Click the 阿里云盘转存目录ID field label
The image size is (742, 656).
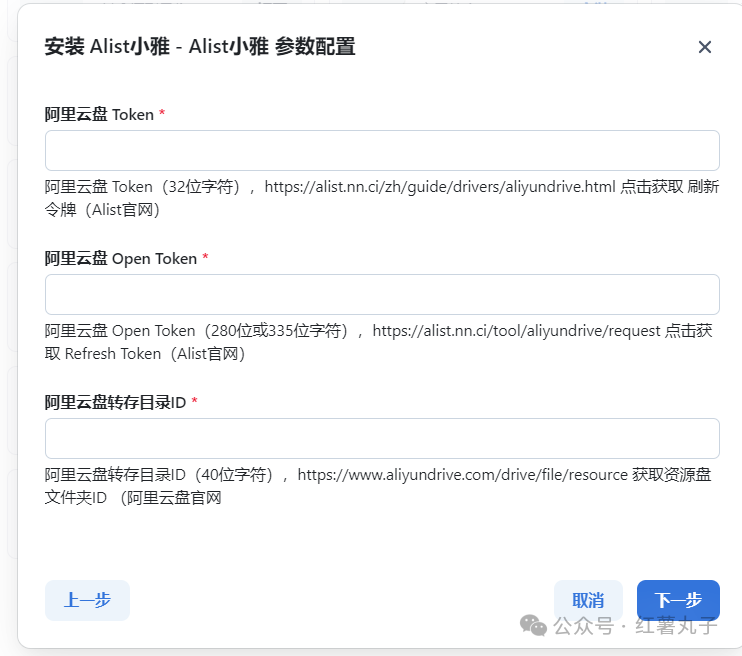(115, 402)
